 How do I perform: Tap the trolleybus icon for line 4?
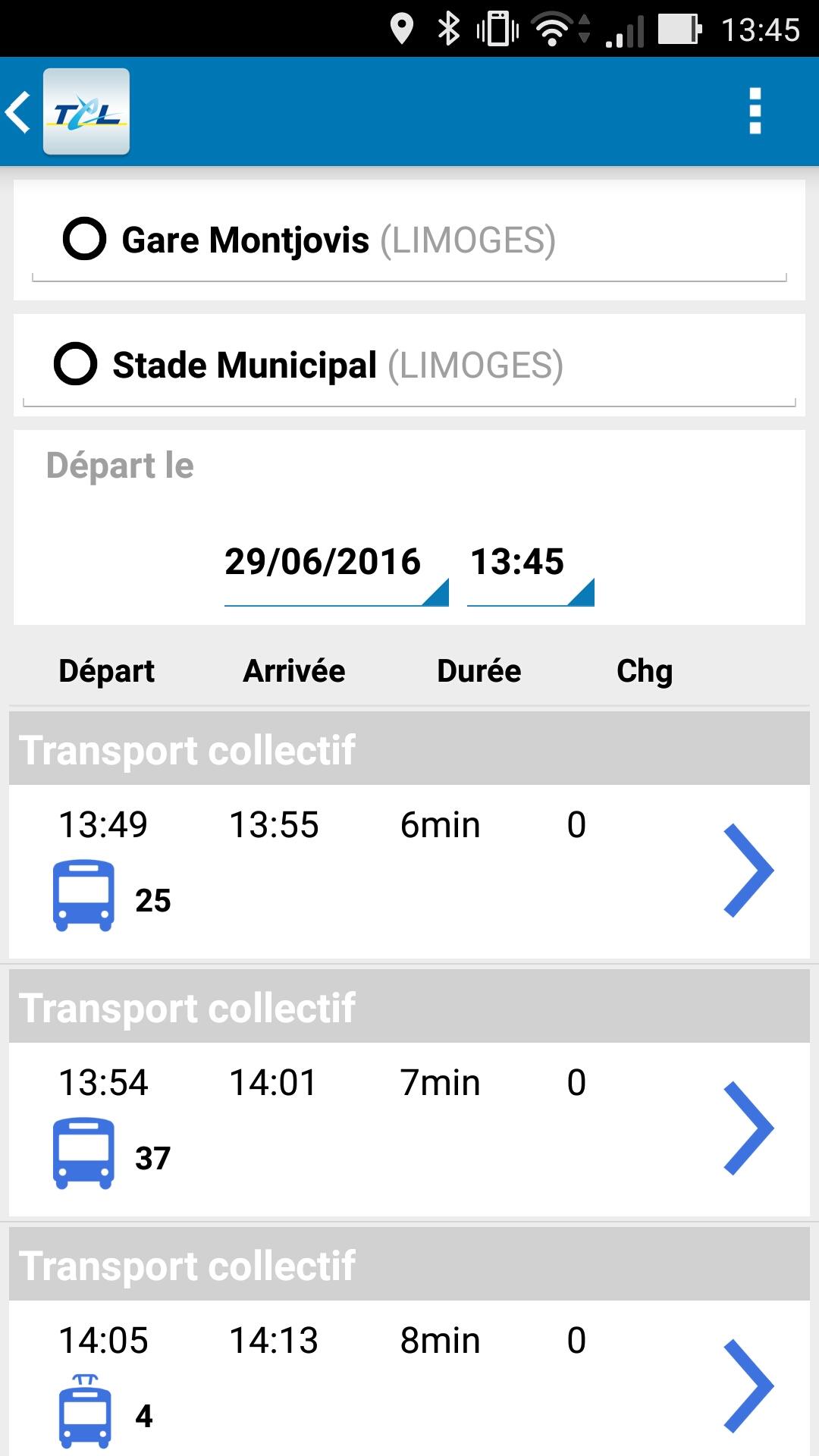85,1409
